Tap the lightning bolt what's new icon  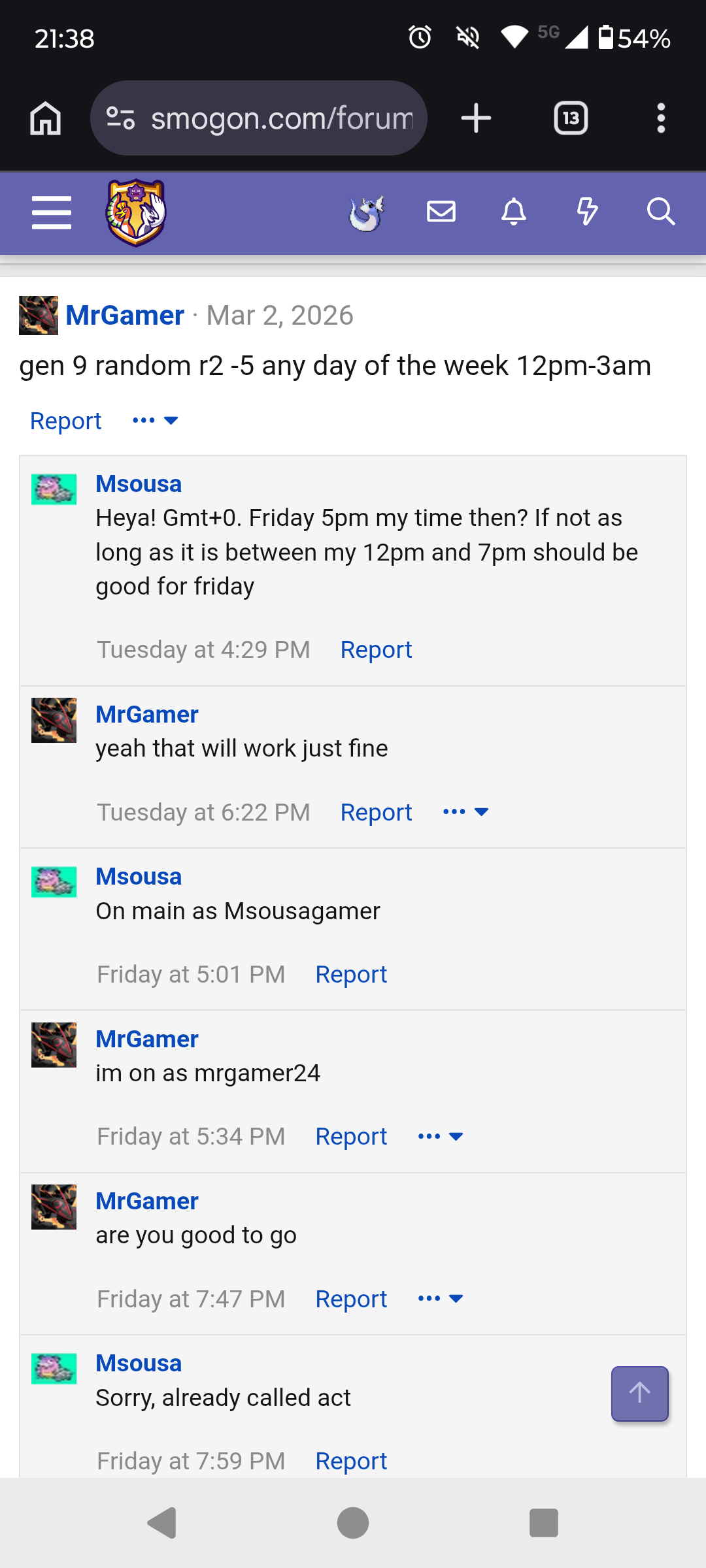[x=587, y=212]
